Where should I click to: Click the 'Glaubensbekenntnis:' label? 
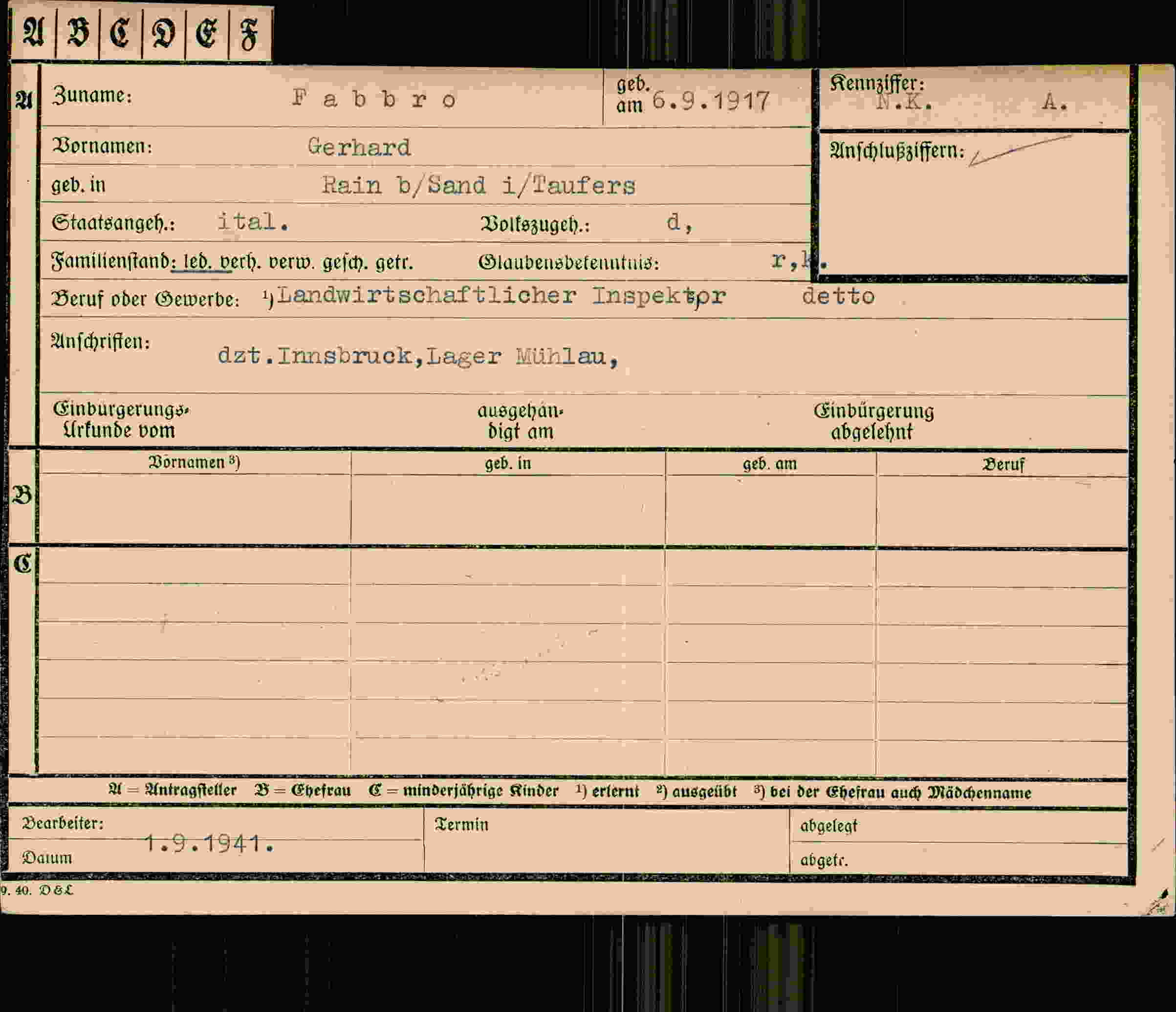[569, 262]
